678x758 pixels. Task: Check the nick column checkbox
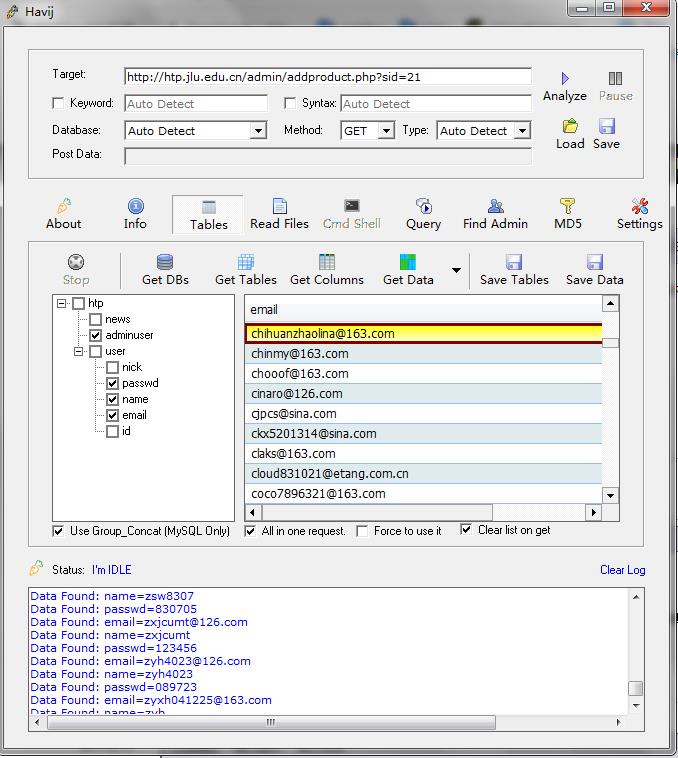[113, 367]
